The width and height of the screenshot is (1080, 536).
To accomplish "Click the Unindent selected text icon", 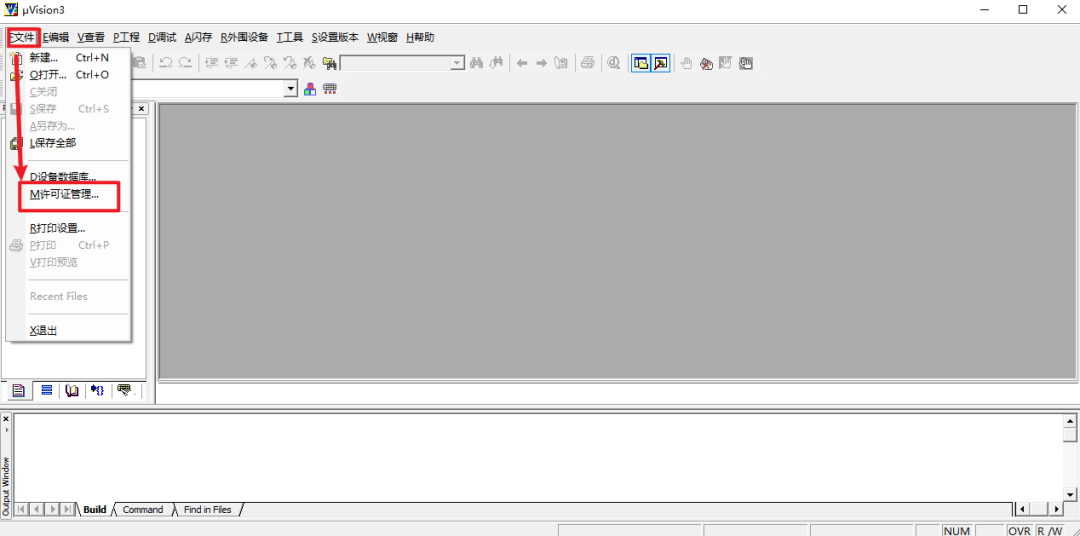I will tap(231, 63).
